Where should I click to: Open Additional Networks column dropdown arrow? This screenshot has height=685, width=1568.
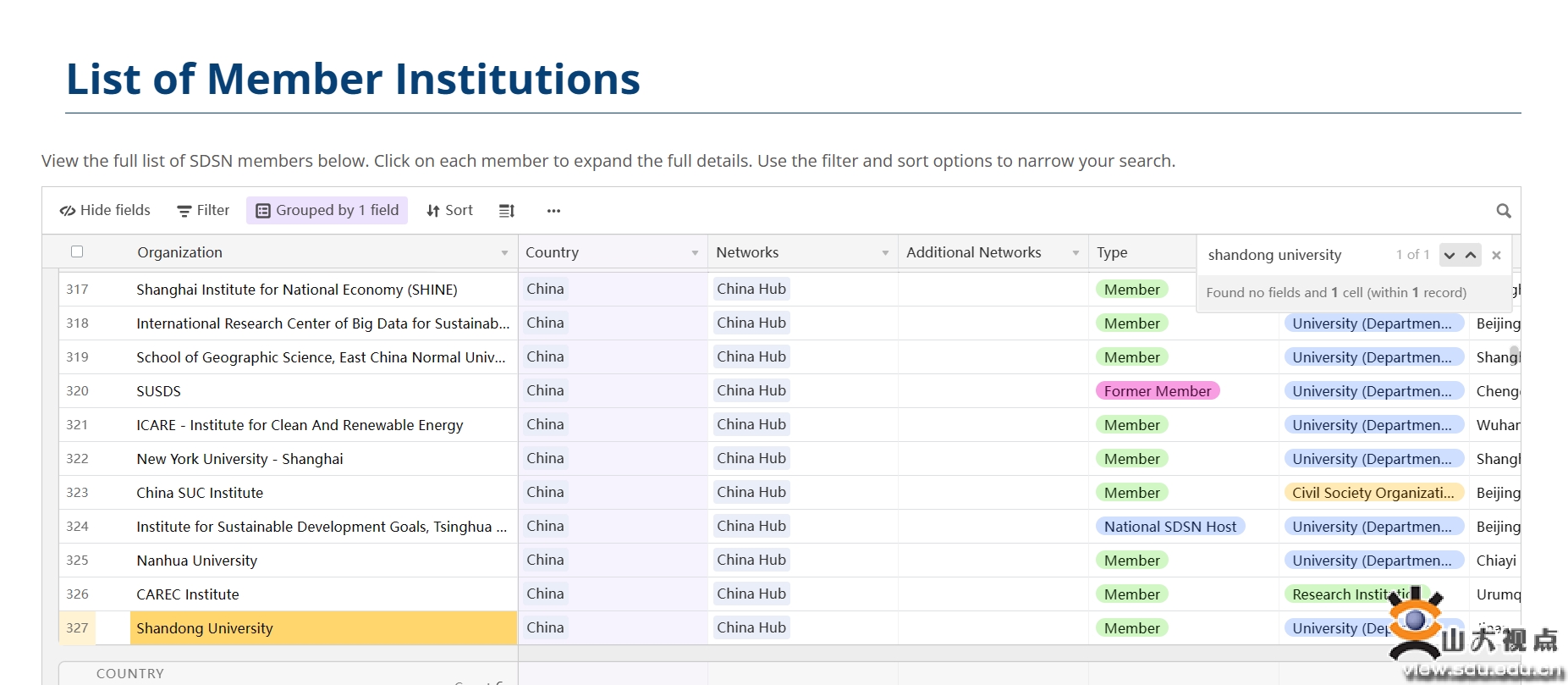[x=1076, y=253]
